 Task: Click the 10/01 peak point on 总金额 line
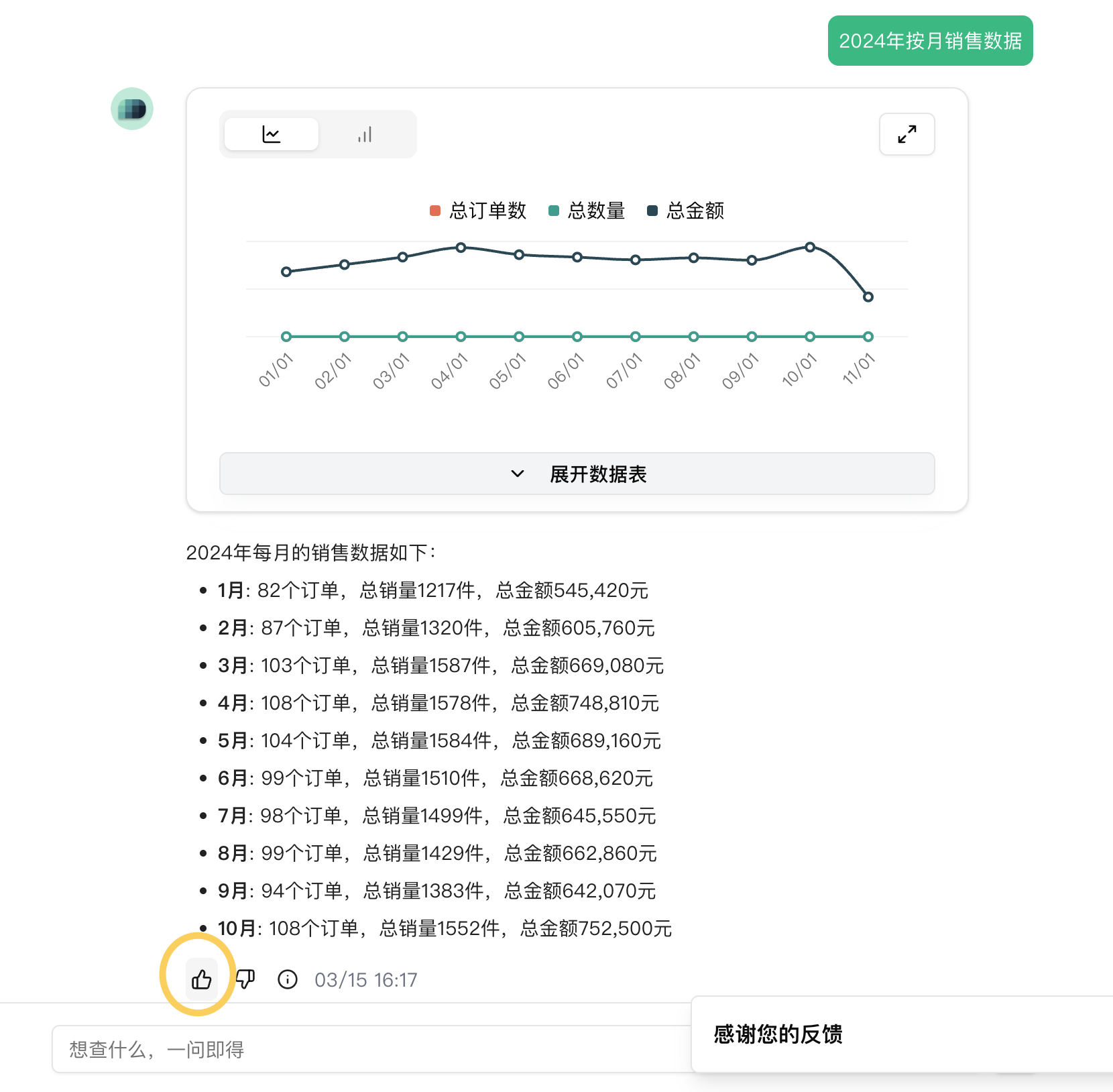point(810,248)
